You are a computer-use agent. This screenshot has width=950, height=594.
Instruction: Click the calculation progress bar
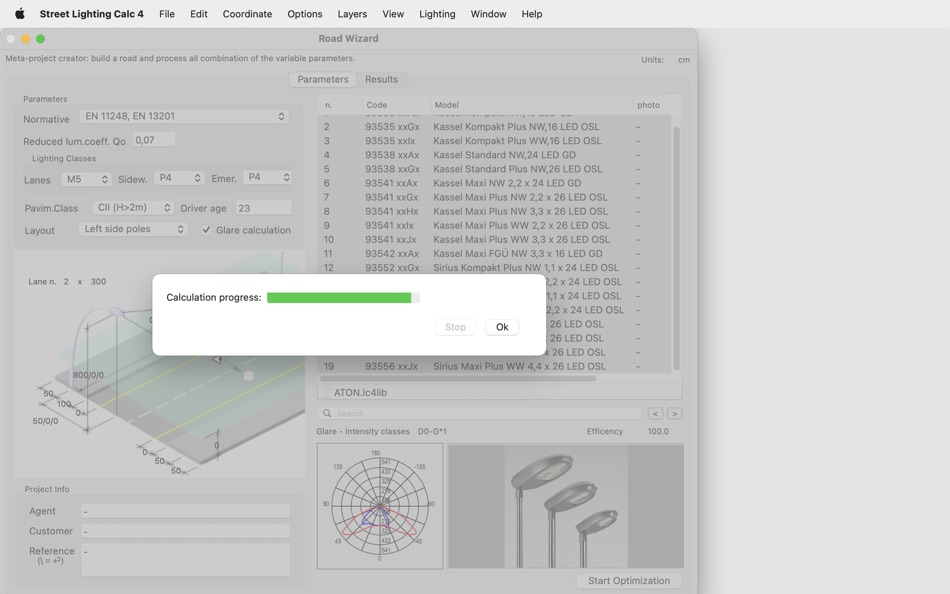point(343,298)
